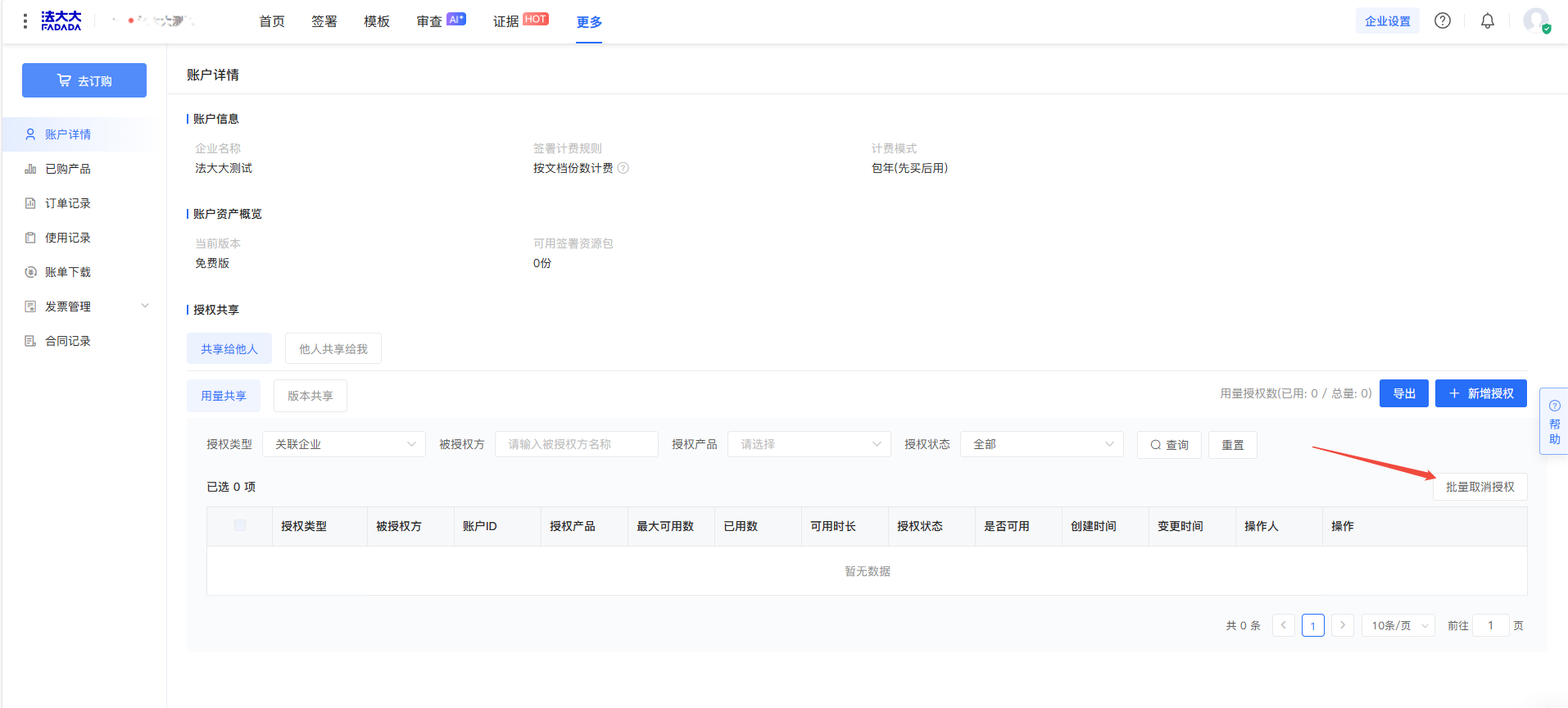Viewport: 1568px width, 708px height.
Task: Open the 签署 navigation tab
Action: [324, 21]
